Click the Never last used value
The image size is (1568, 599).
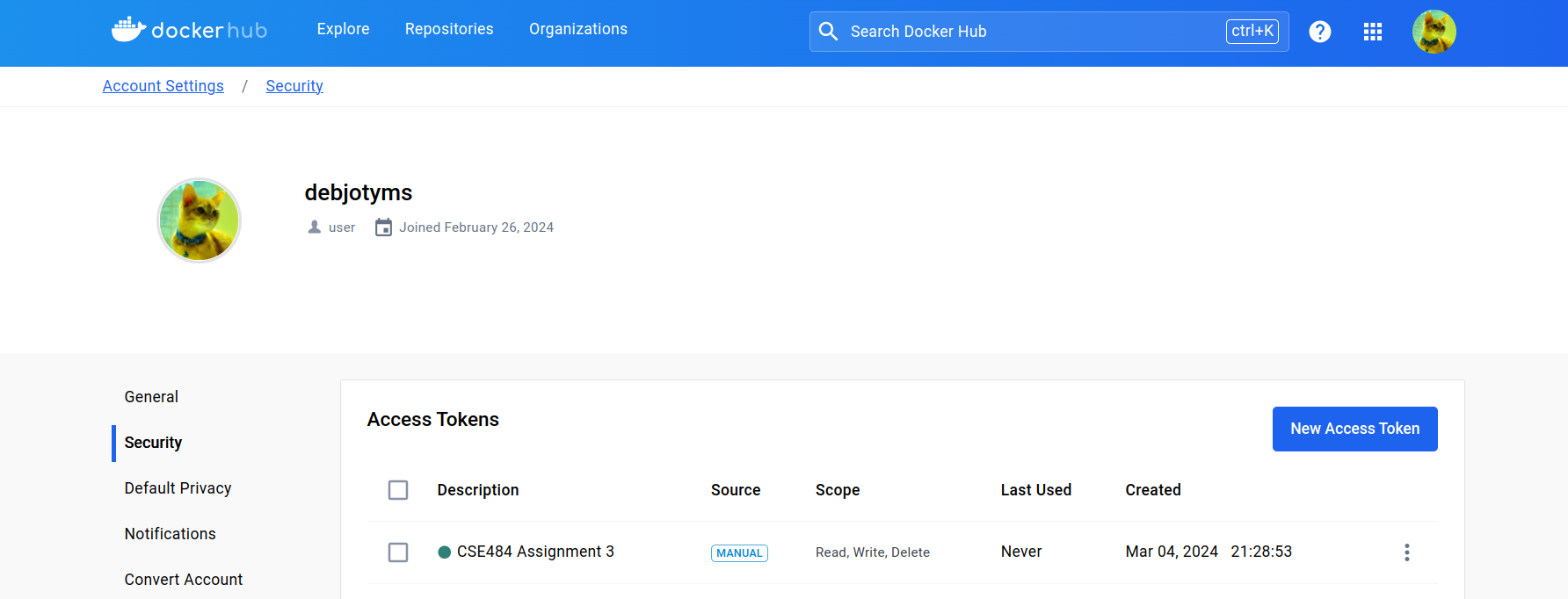[1021, 552]
